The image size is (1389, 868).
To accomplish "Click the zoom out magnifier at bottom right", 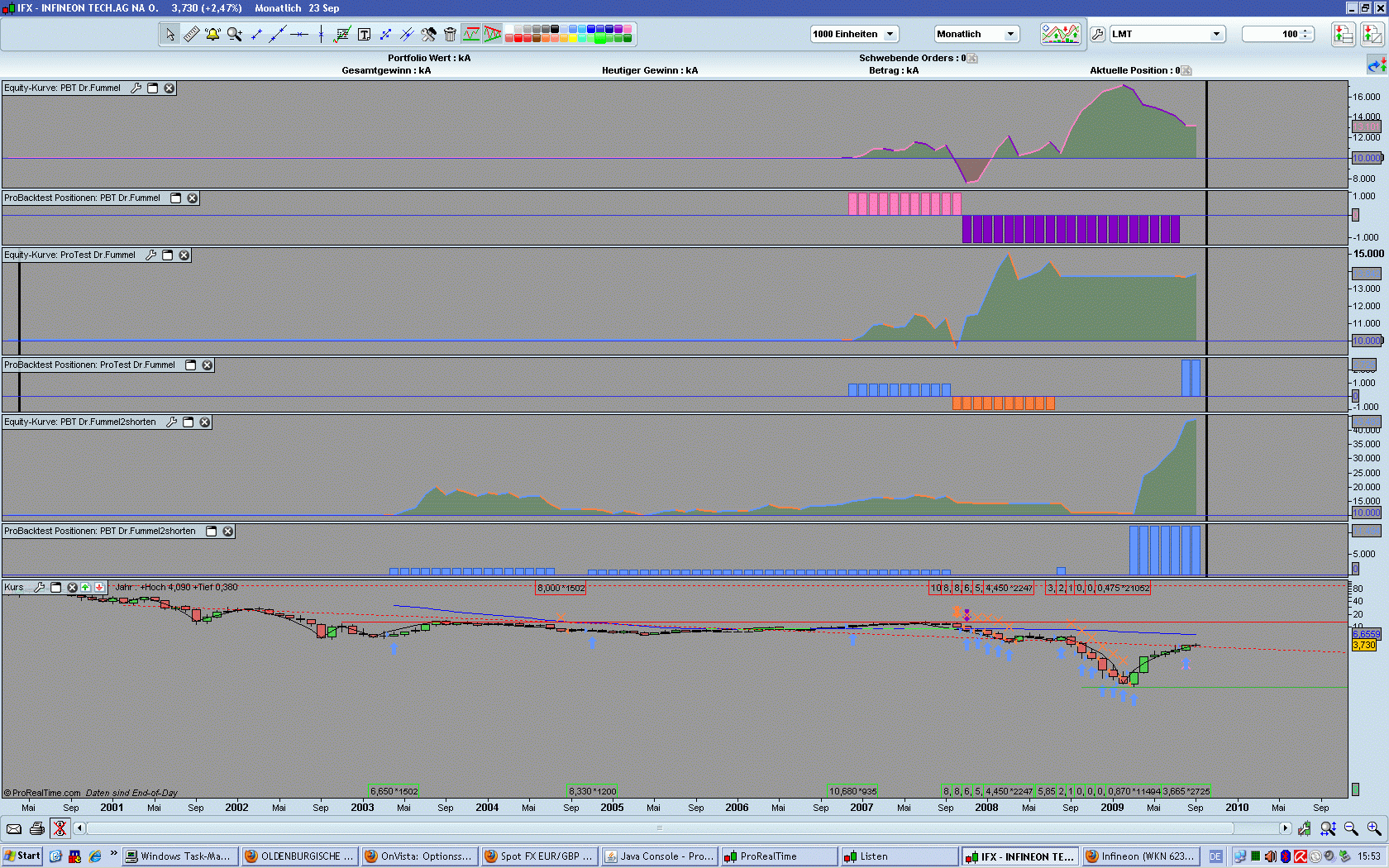I will [x=1351, y=828].
